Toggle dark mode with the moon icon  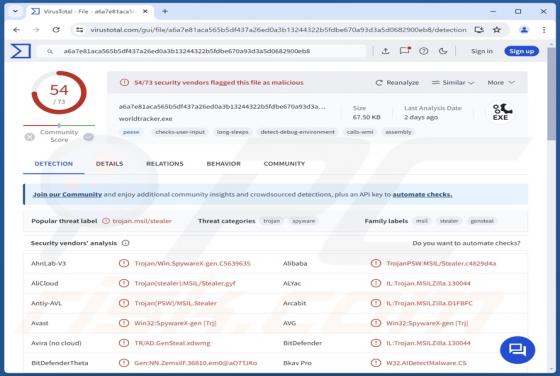[x=443, y=51]
